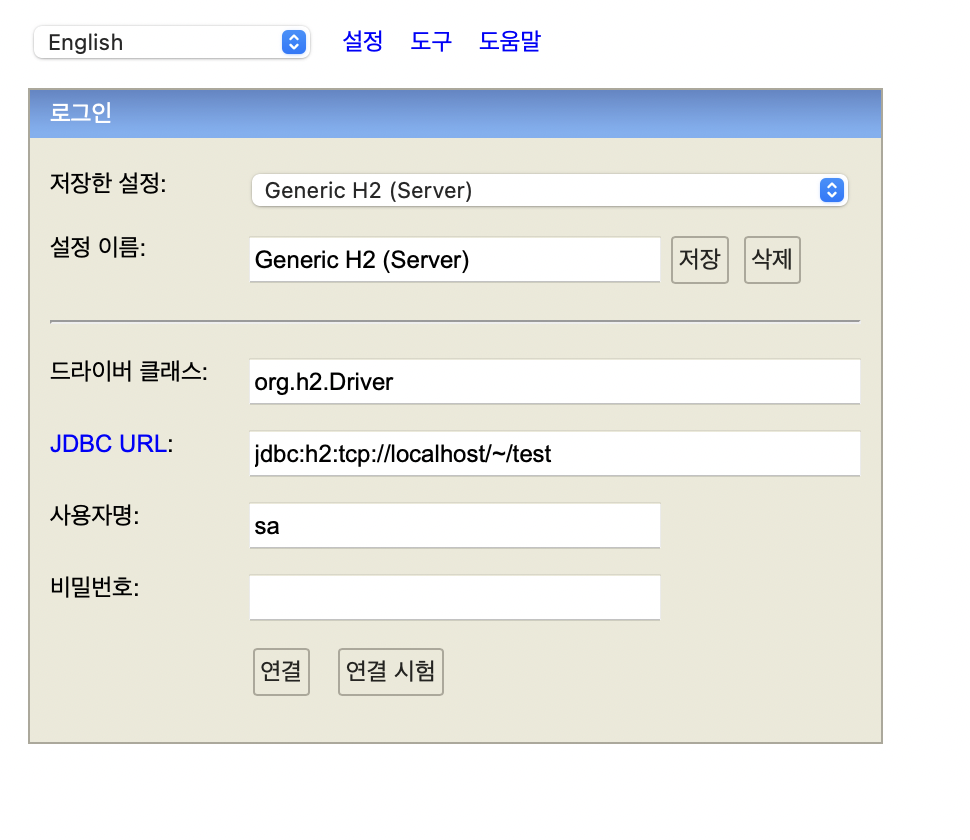Screen dimensions: 970x840
Task: Open the English language dropdown
Action: pyautogui.click(x=172, y=42)
